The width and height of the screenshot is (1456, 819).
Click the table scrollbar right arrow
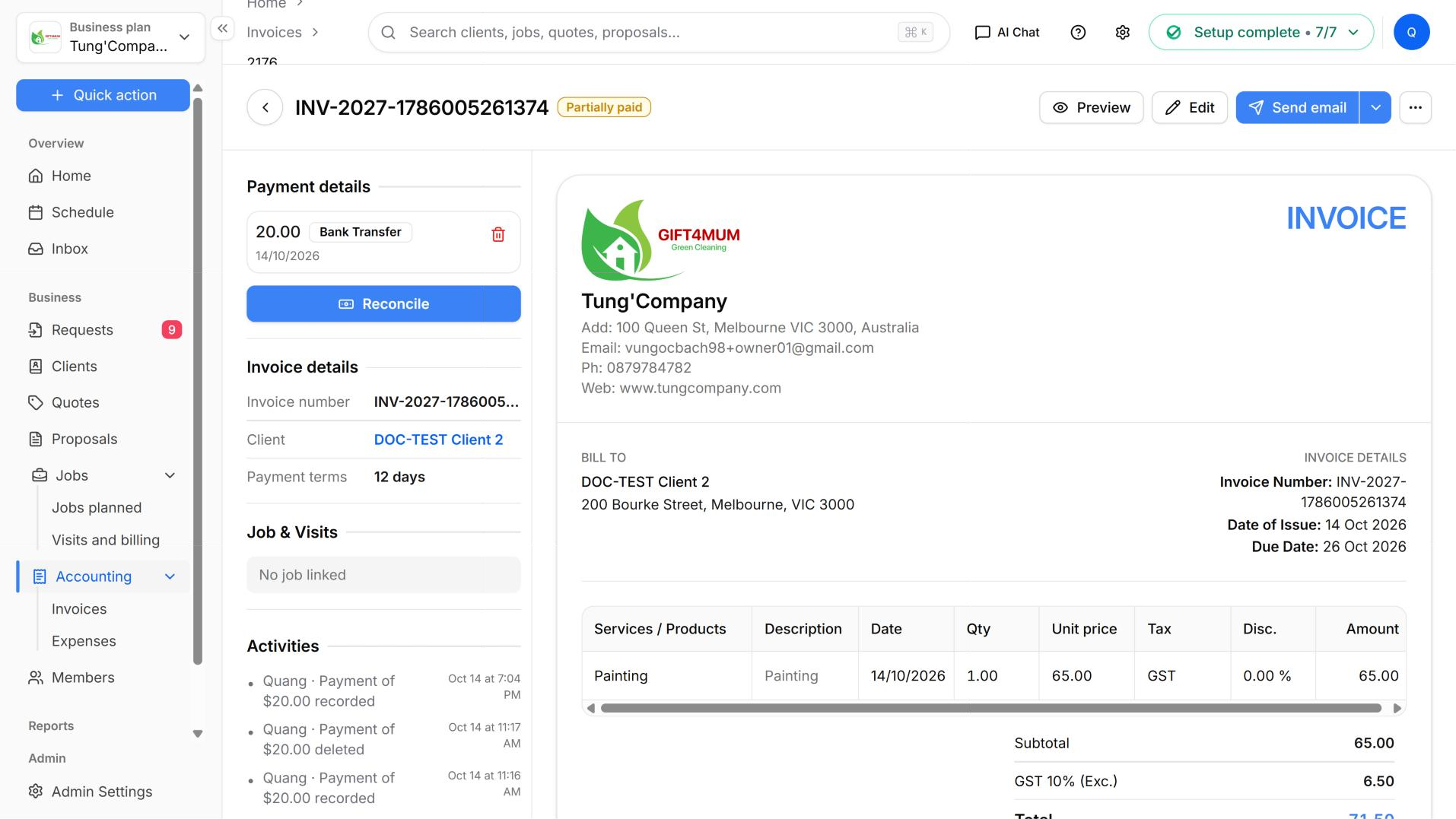1397,708
